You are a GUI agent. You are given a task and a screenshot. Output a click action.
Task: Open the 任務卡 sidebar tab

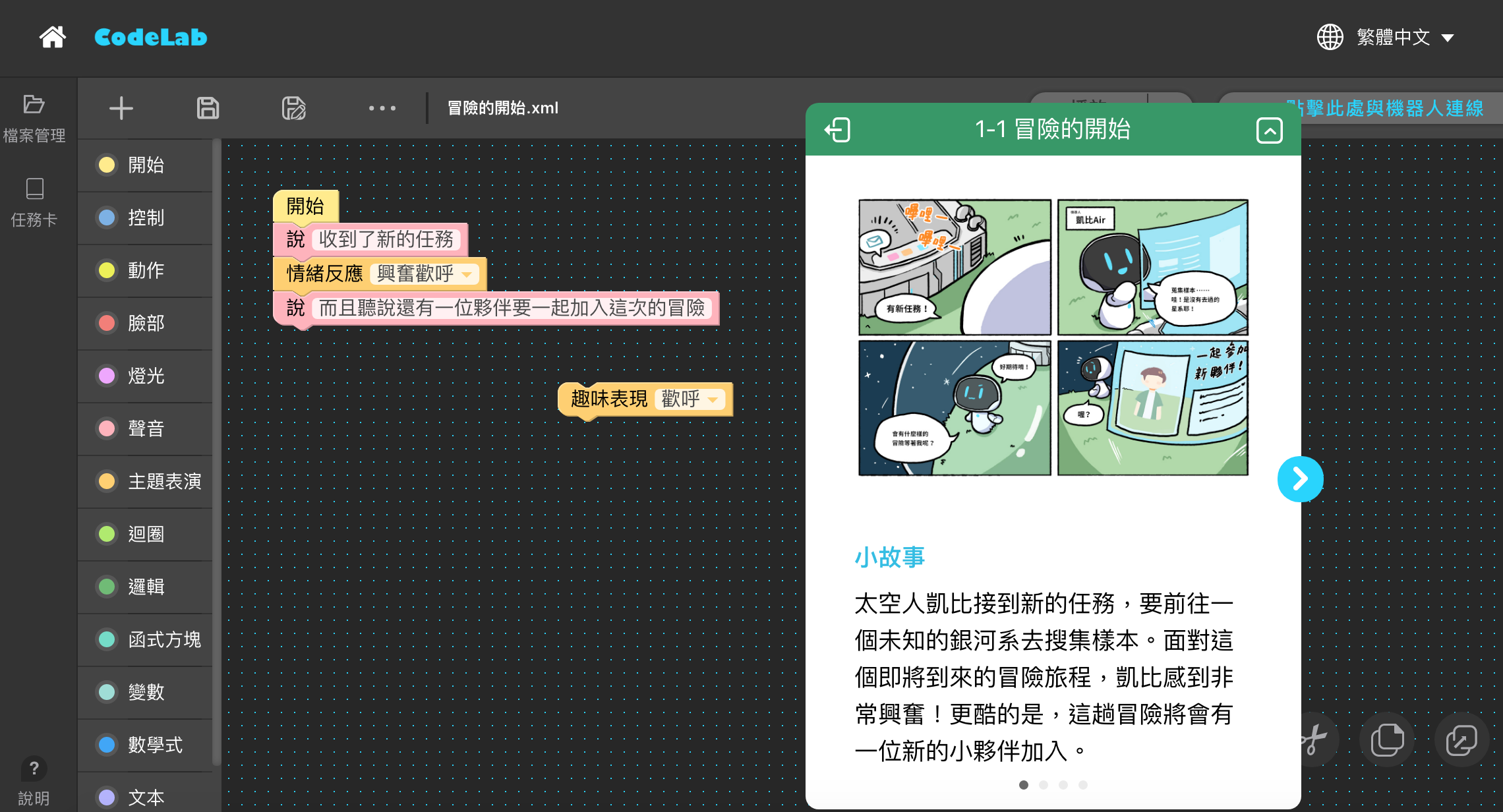click(x=34, y=202)
